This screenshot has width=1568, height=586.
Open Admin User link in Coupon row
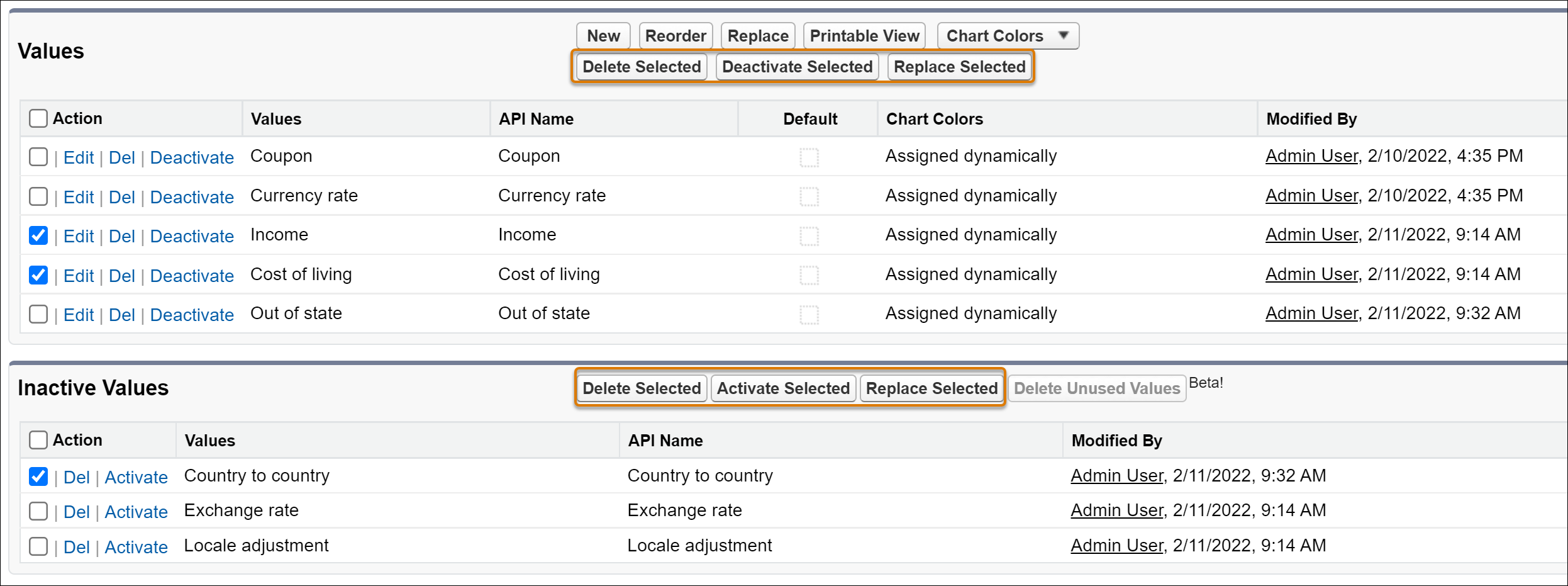click(1311, 156)
